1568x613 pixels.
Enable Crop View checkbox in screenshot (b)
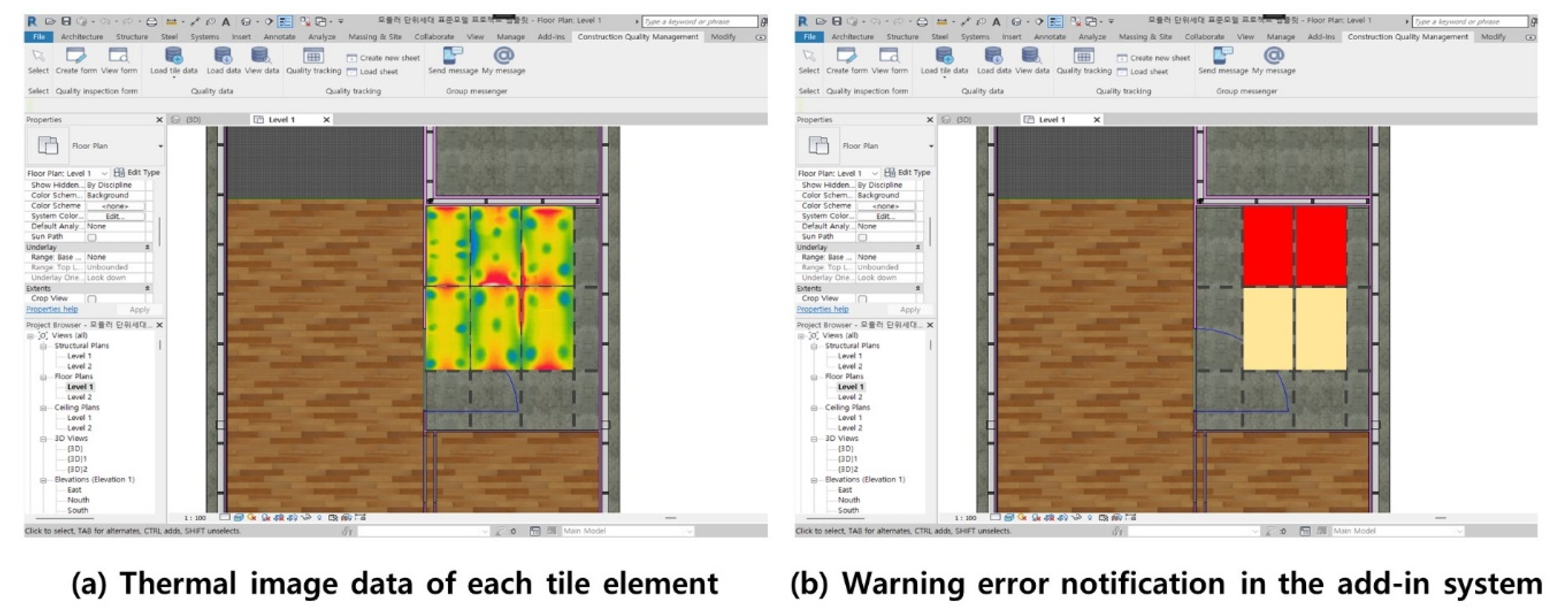862,299
